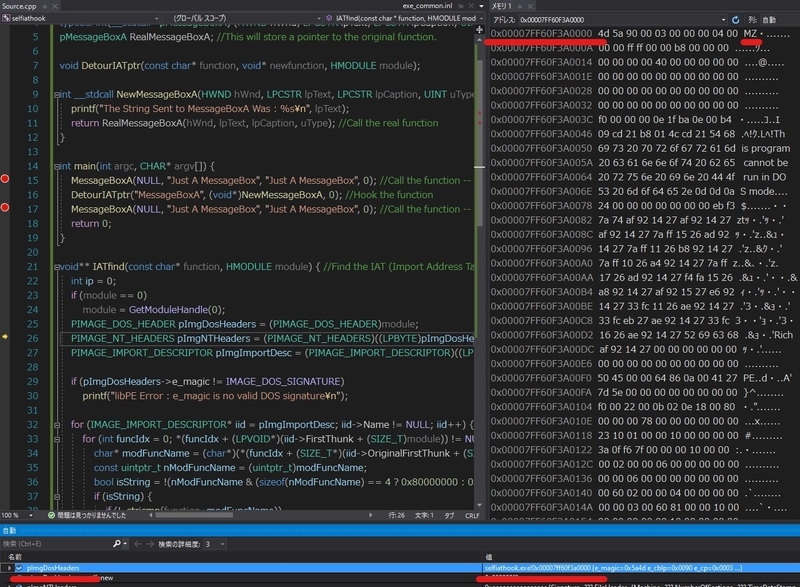Image resolution: width=800 pixels, height=587 pixels.
Task: Click the horizontal scroll left arrow
Action: coord(151,515)
